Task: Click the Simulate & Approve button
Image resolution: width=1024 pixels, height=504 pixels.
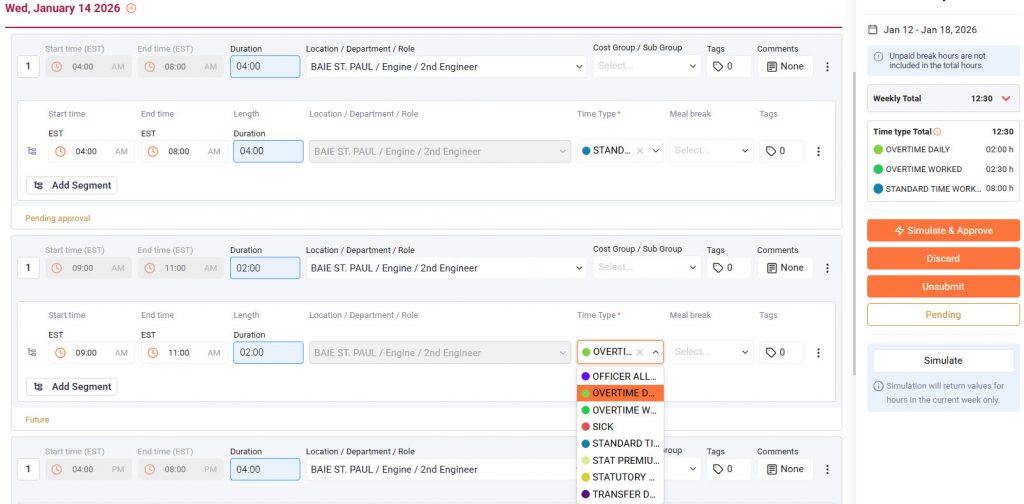Action: [x=943, y=230]
